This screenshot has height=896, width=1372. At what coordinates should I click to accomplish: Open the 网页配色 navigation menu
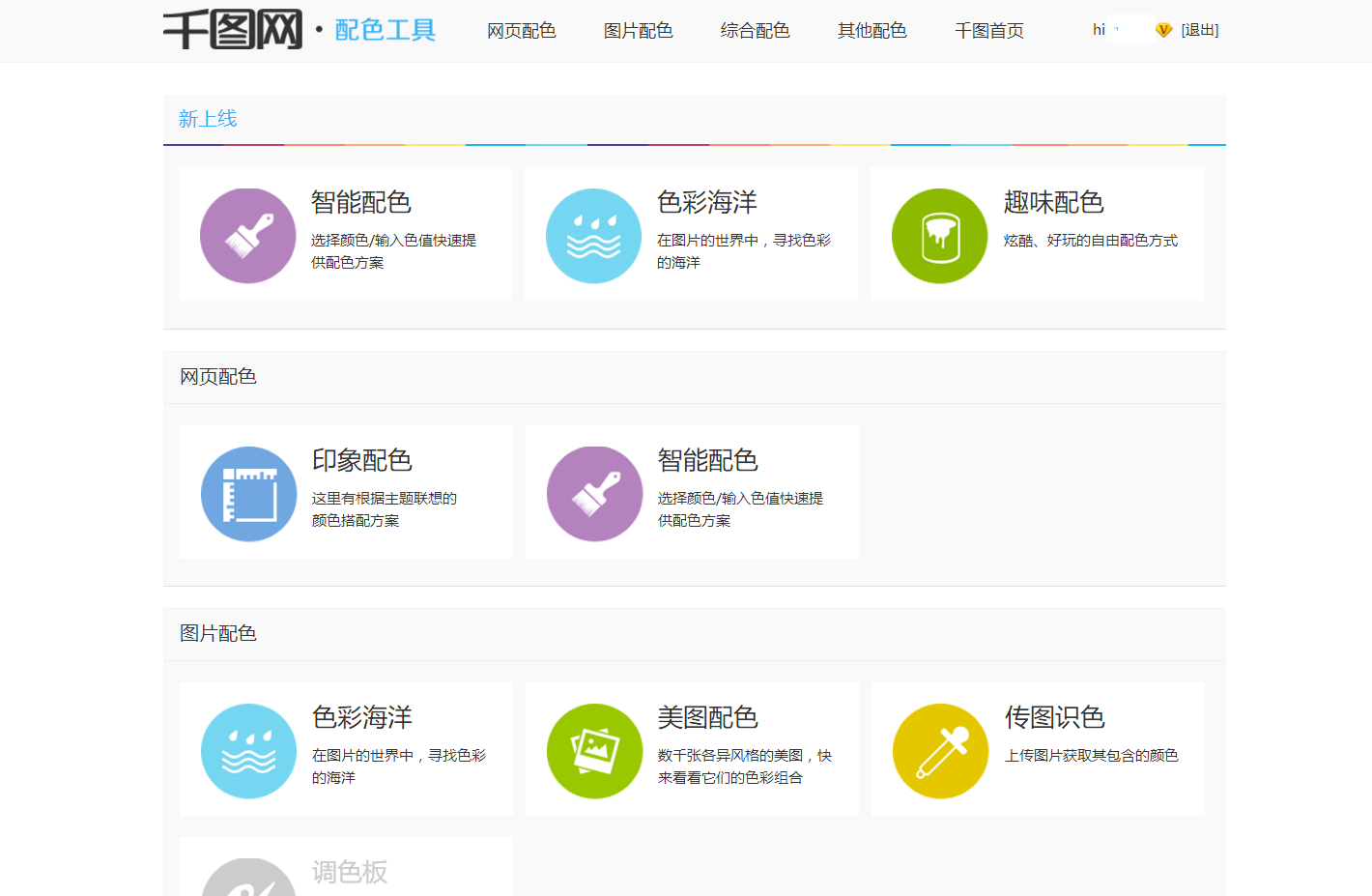(522, 31)
